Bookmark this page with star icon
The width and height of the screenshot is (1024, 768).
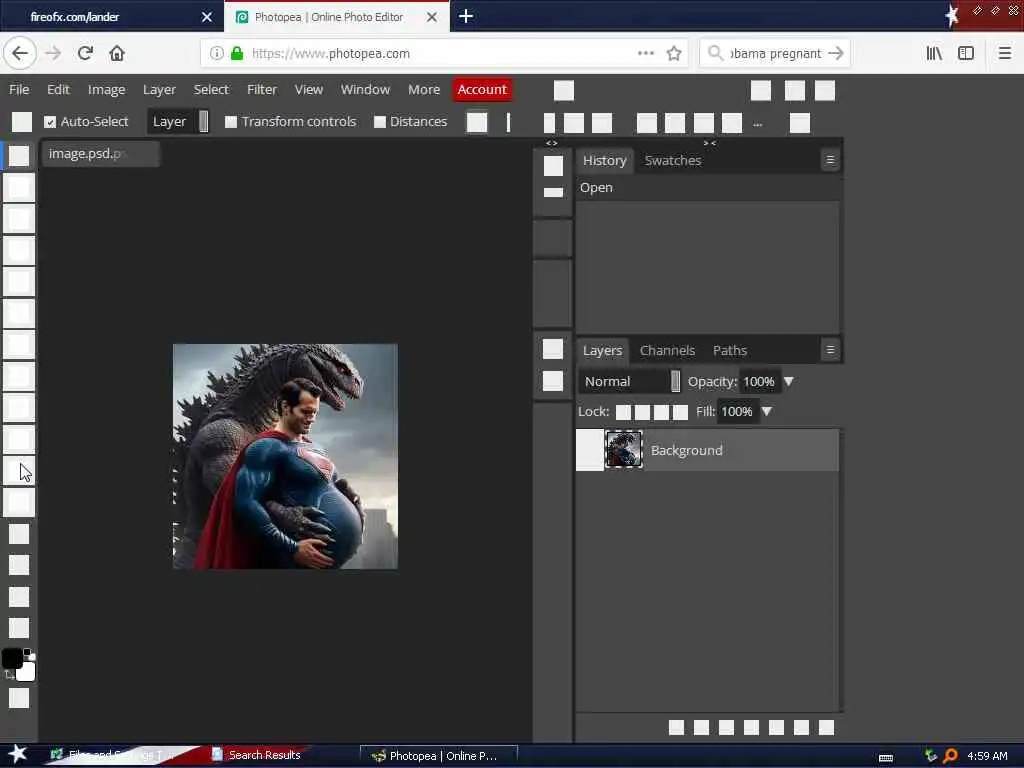point(674,54)
